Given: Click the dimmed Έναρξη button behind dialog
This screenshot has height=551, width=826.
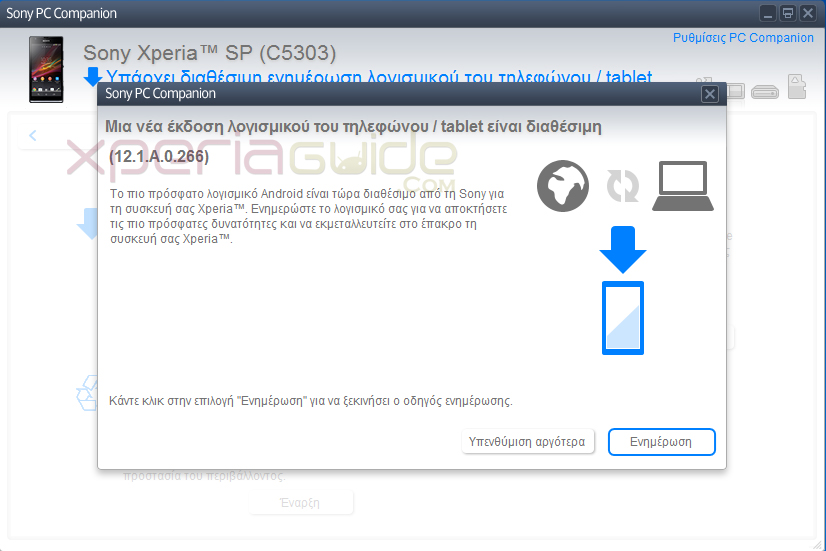Looking at the screenshot, I should click(300, 503).
